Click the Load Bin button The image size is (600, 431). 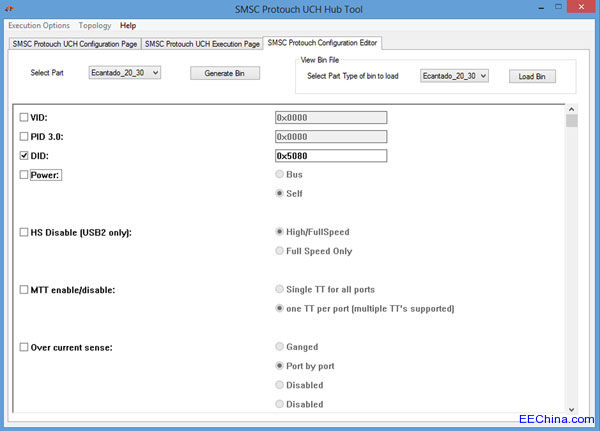pyautogui.click(x=532, y=76)
